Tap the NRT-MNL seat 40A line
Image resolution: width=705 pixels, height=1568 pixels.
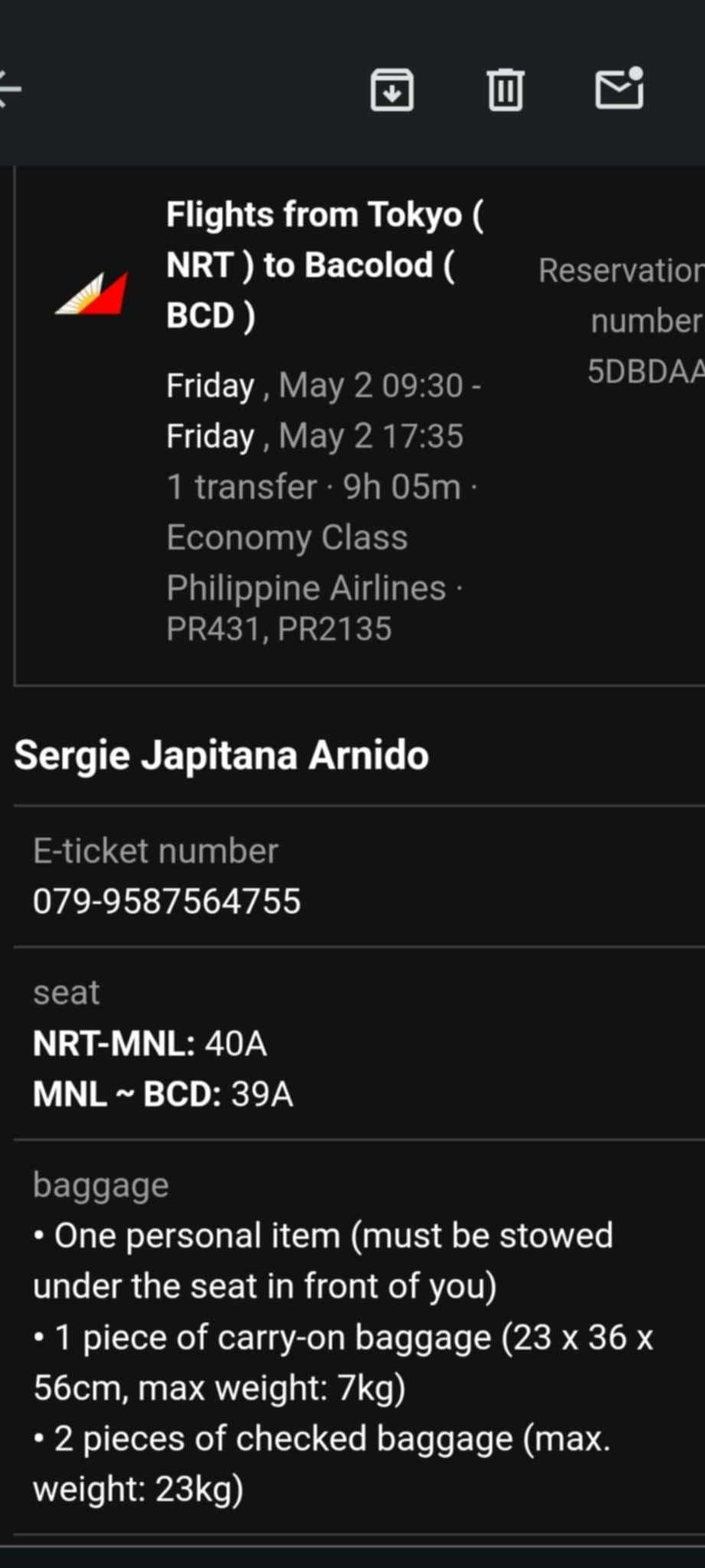[x=150, y=1044]
